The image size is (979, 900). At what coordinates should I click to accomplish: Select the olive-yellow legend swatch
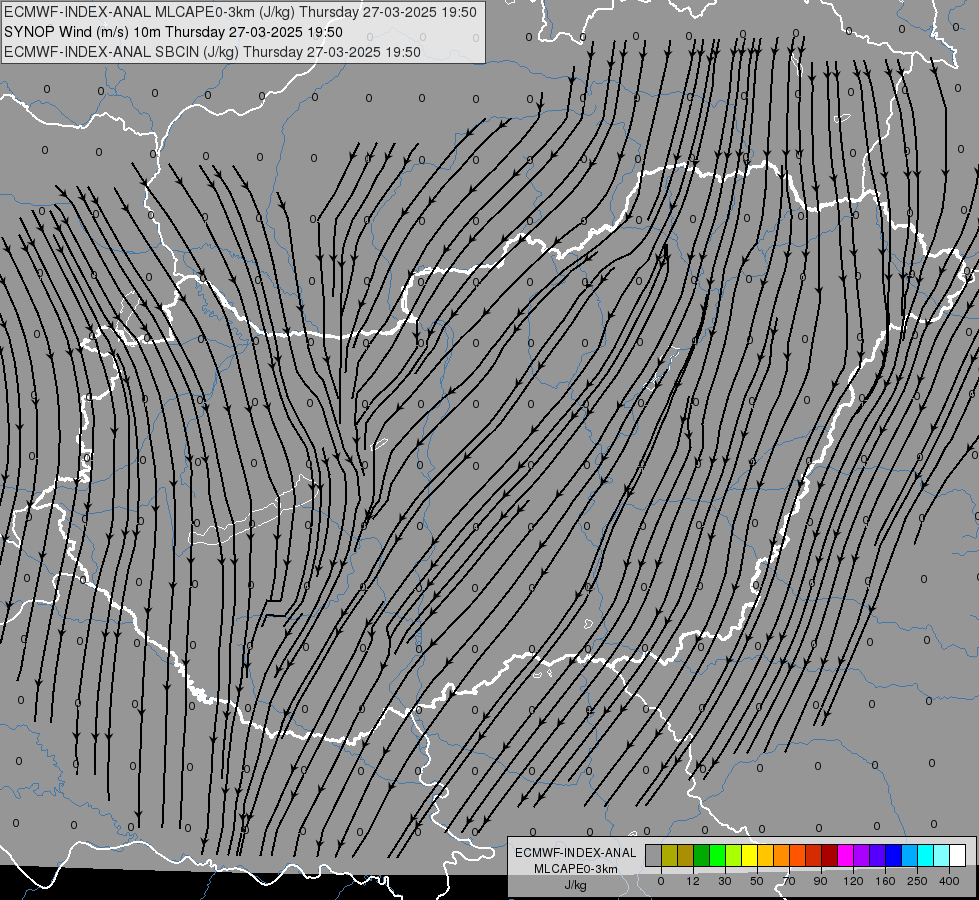coord(669,855)
